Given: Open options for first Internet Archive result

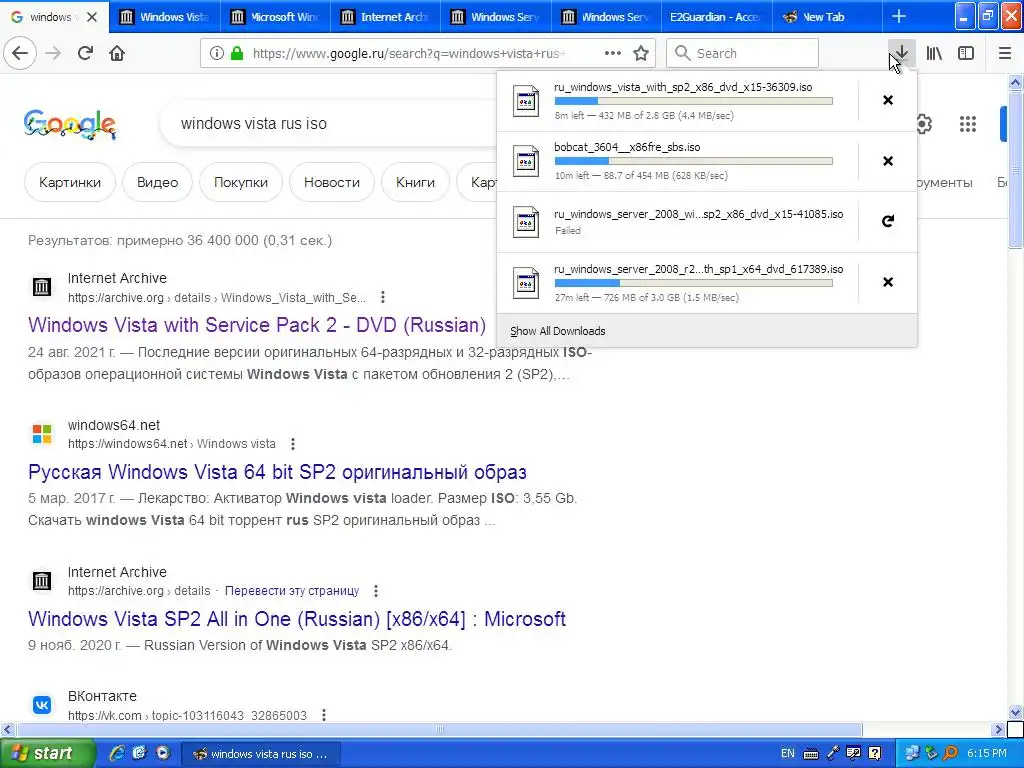Looking at the screenshot, I should tap(383, 298).
